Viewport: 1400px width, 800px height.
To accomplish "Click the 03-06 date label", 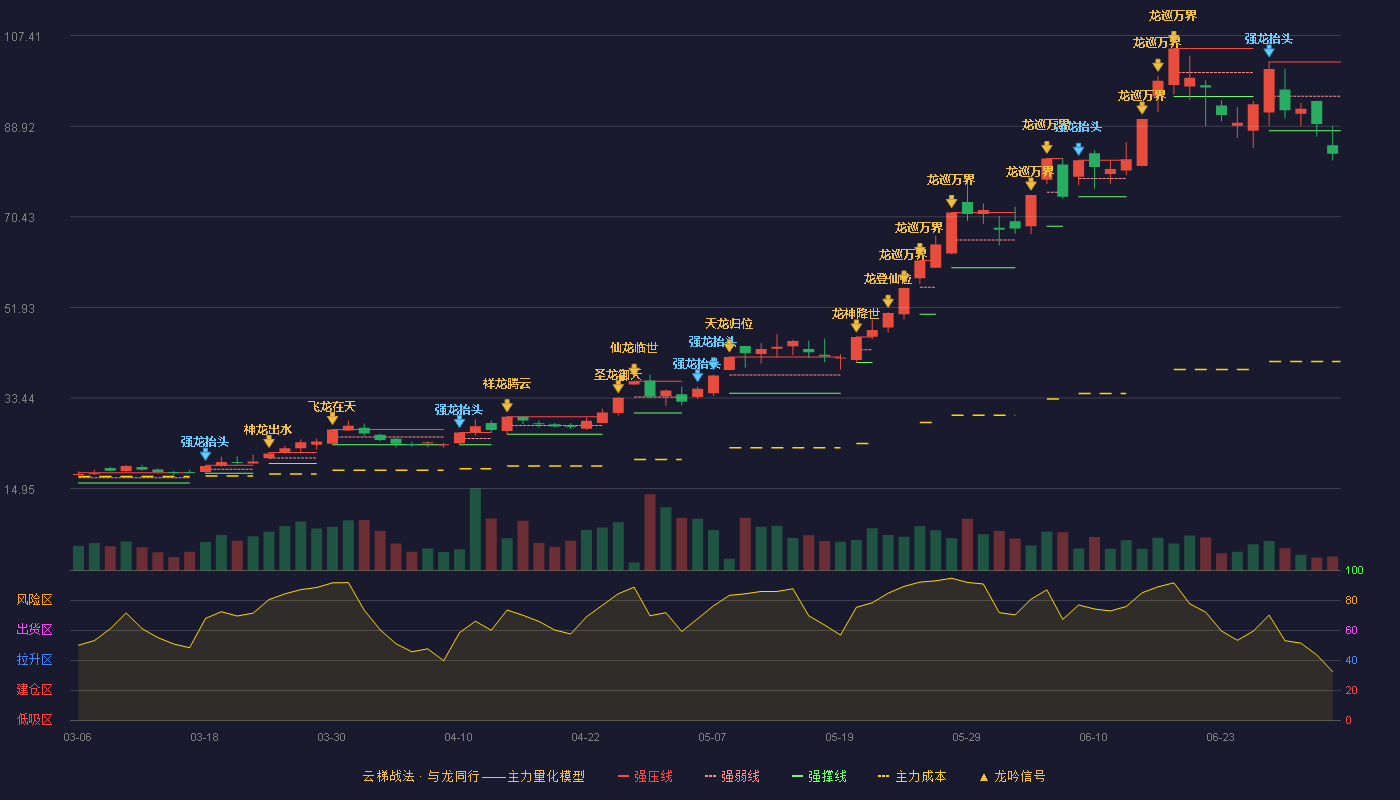I will pyautogui.click(x=77, y=737).
